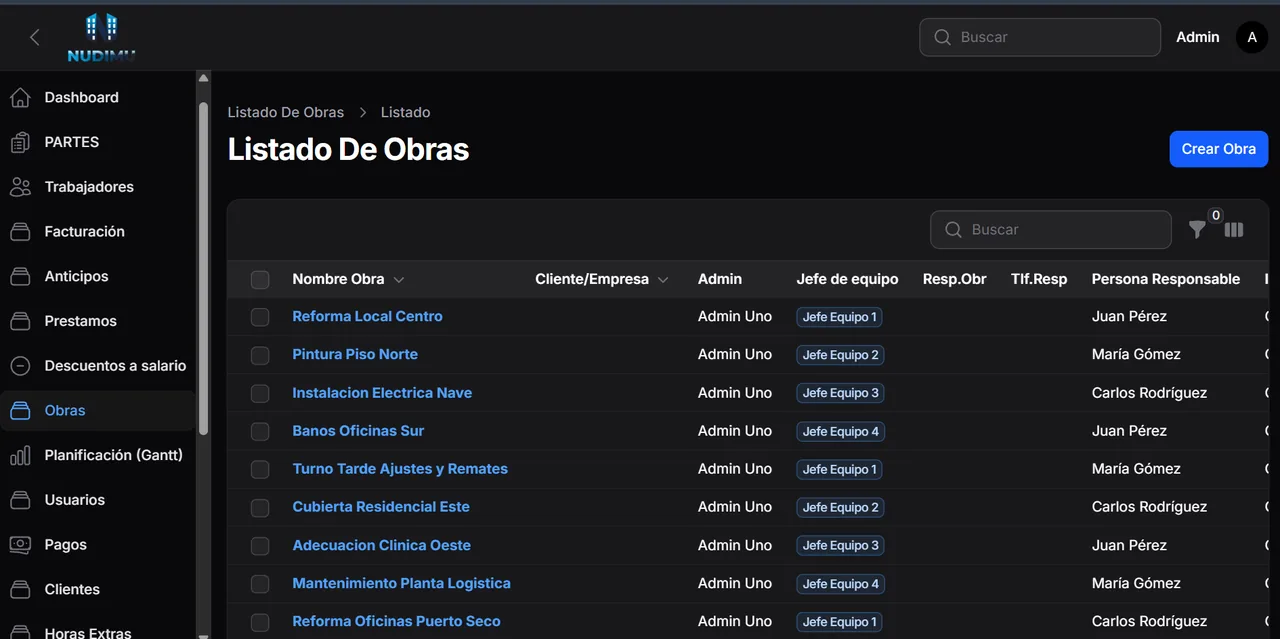
Task: Open the Horas Extras menu item
Action: tap(98, 632)
